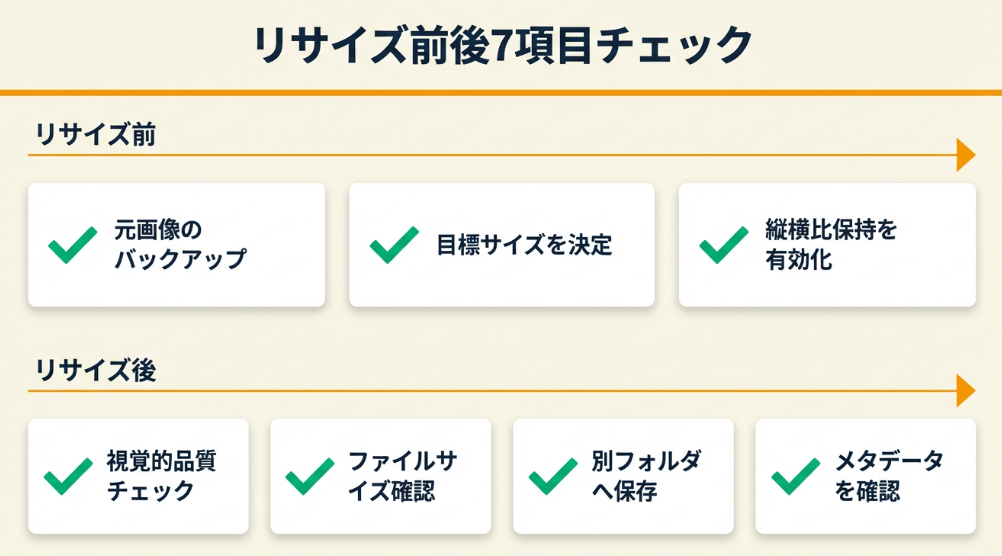The width and height of the screenshot is (1002, 556).
Task: Click the 目標サイズを決定 card label
Action: (x=524, y=245)
